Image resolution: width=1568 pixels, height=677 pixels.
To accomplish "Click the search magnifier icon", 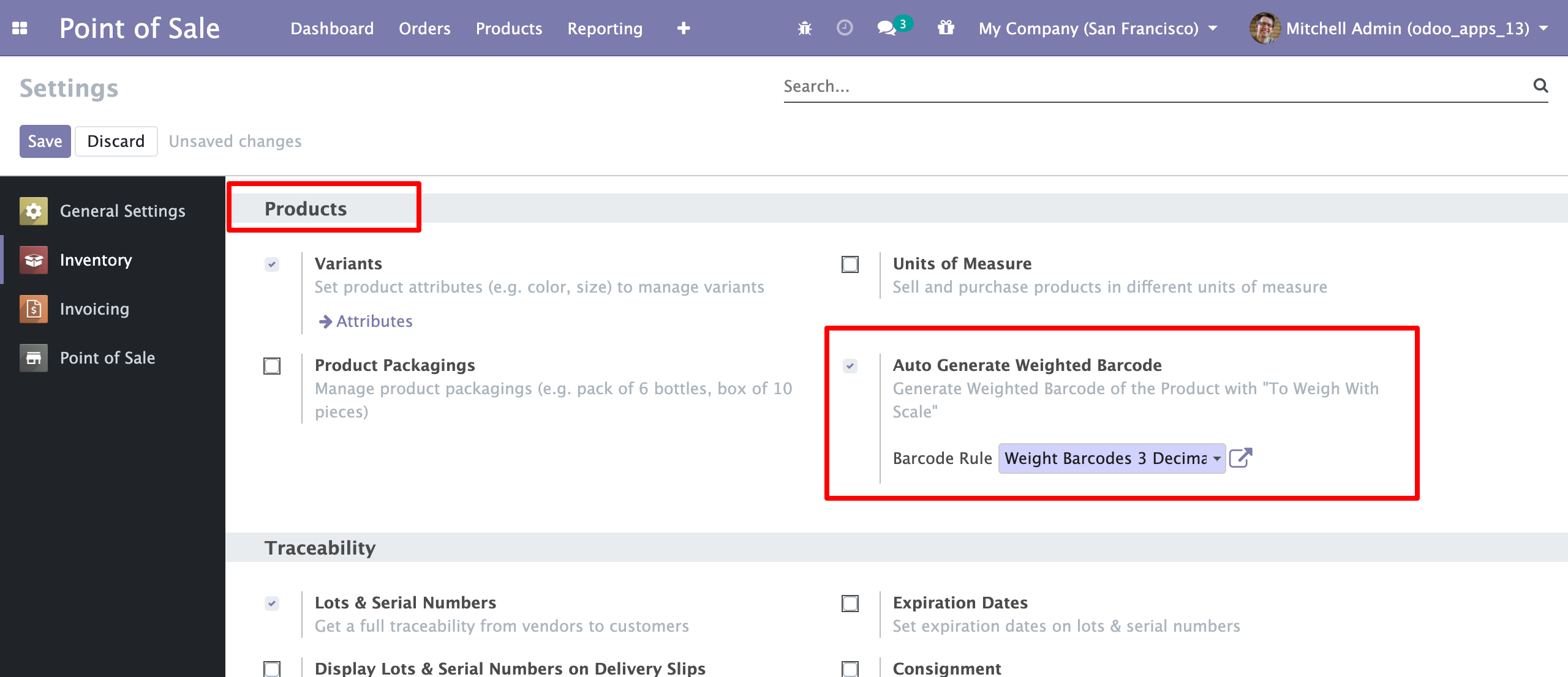I will point(1540,86).
